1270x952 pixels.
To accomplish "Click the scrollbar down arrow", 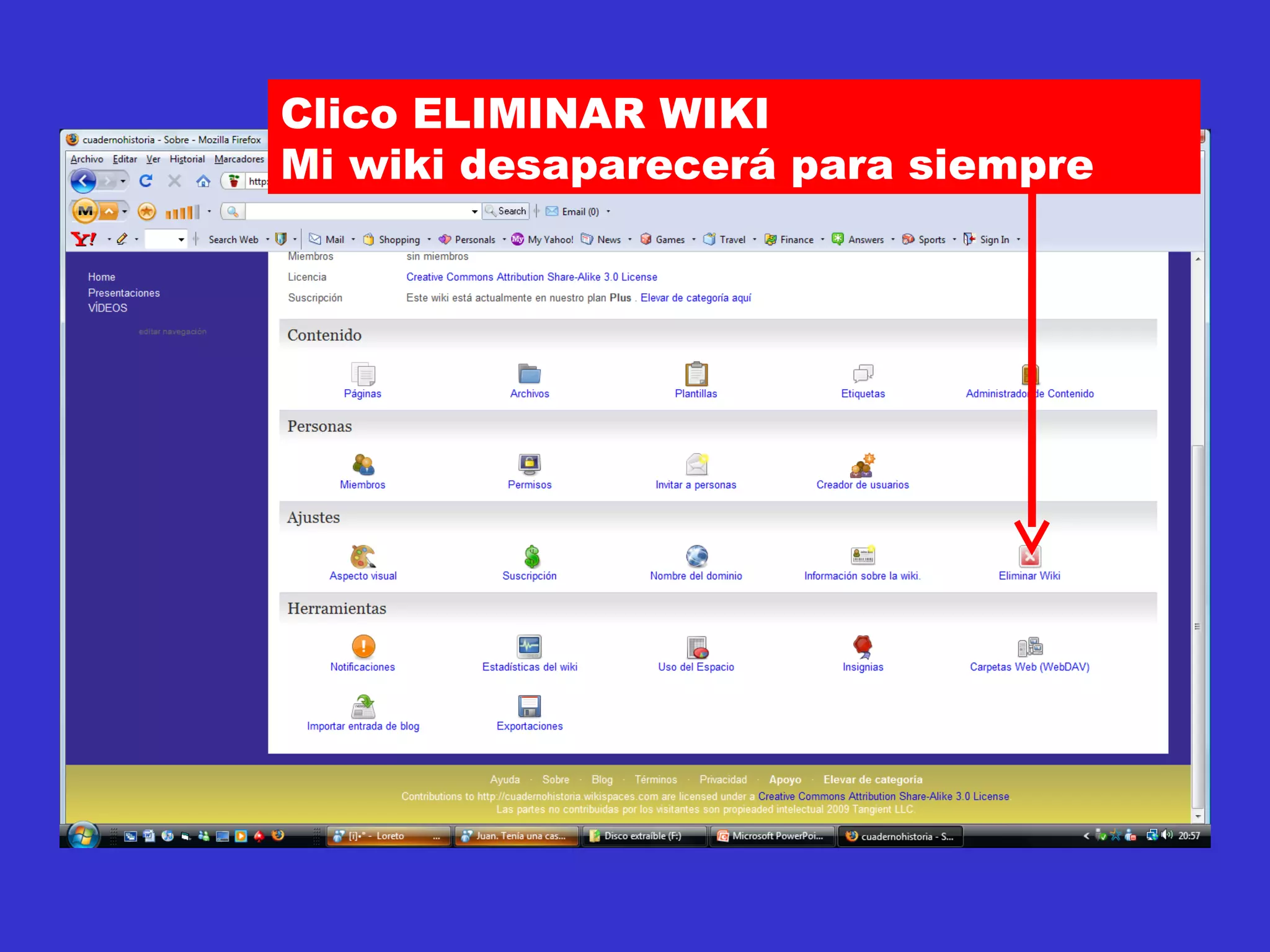I will click(1198, 817).
